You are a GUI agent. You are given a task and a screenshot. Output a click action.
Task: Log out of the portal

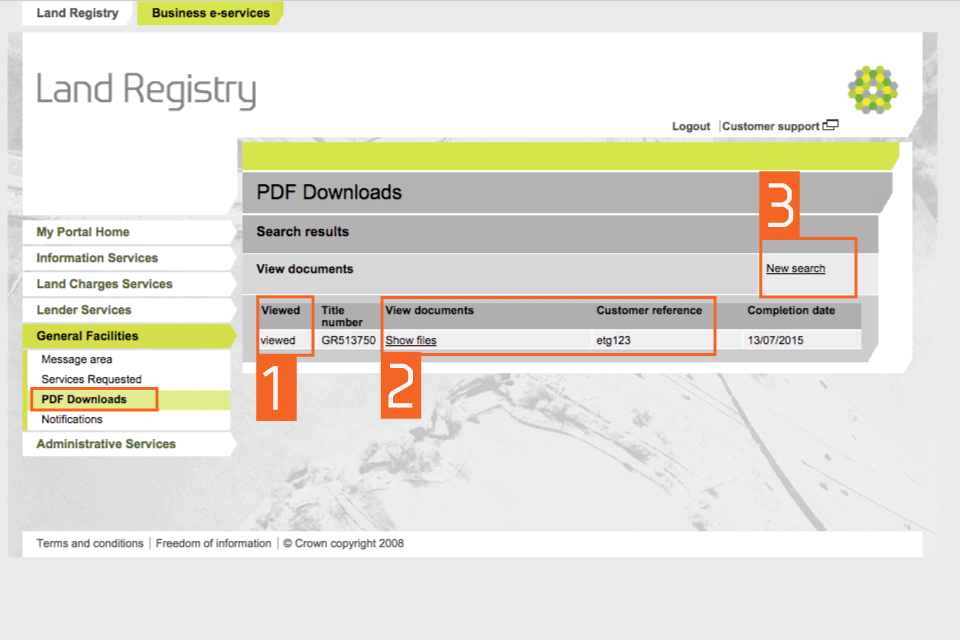tap(691, 126)
